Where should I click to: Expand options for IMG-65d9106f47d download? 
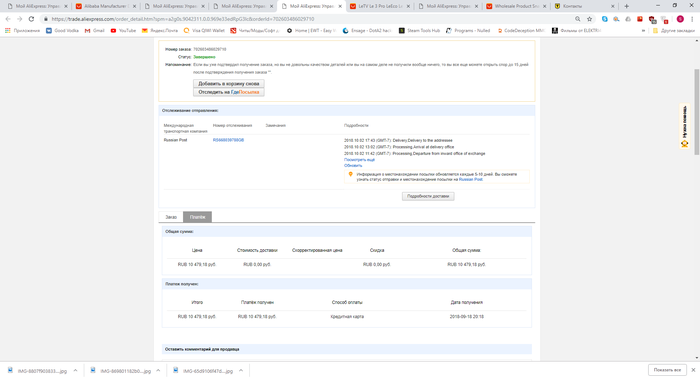[241, 371]
